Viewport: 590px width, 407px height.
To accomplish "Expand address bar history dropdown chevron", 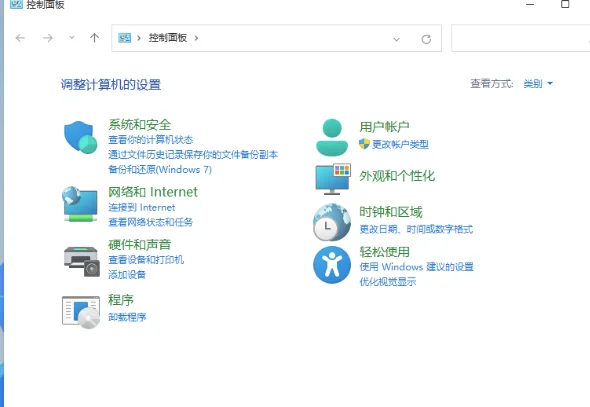I will point(396,39).
